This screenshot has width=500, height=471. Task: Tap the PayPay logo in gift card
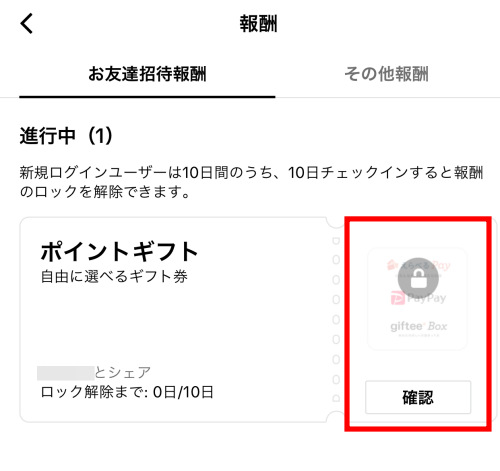[x=418, y=298]
